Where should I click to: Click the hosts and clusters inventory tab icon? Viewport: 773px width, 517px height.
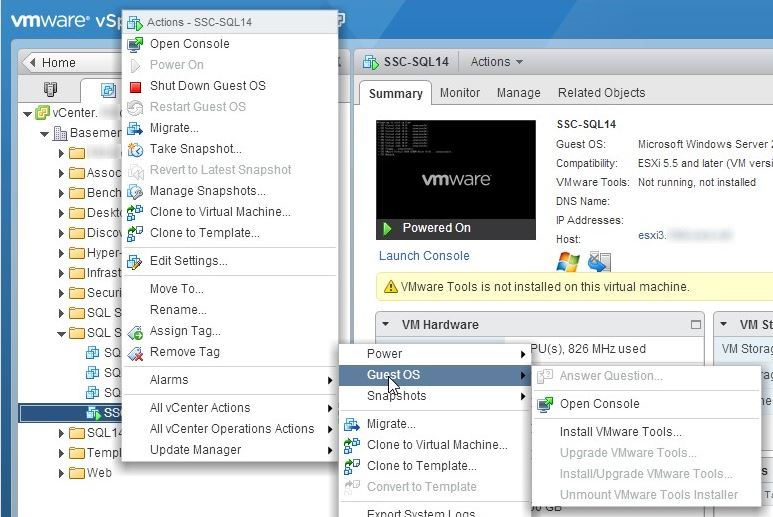50,89
